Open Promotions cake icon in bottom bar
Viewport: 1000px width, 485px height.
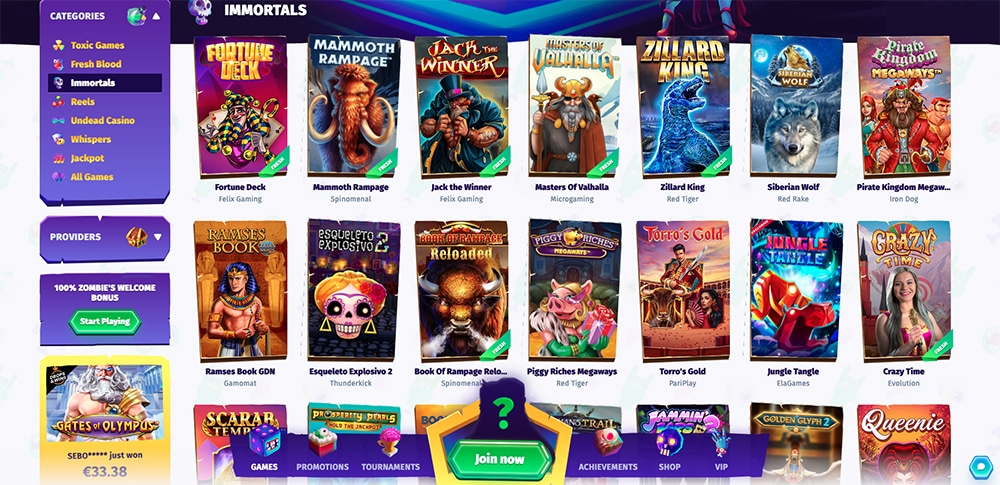(323, 442)
